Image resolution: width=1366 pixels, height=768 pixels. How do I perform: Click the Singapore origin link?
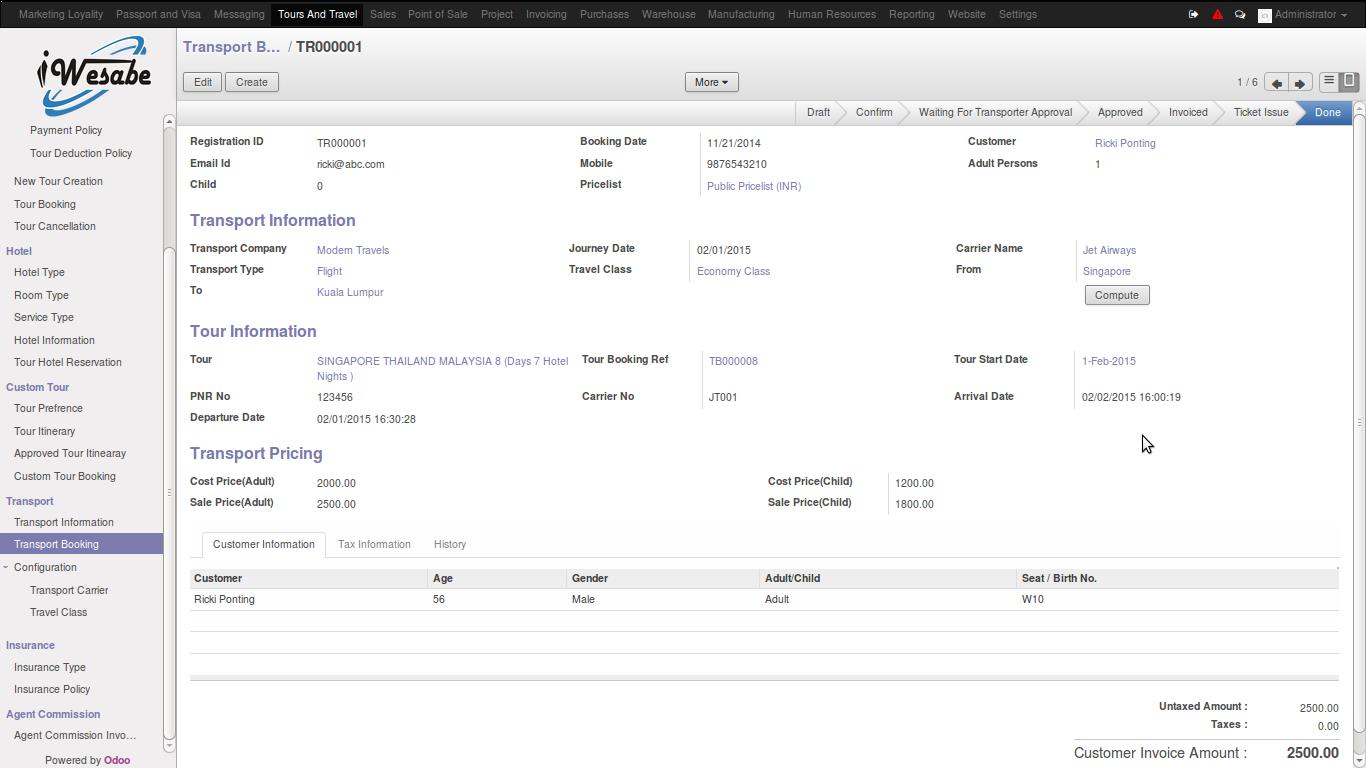1107,271
